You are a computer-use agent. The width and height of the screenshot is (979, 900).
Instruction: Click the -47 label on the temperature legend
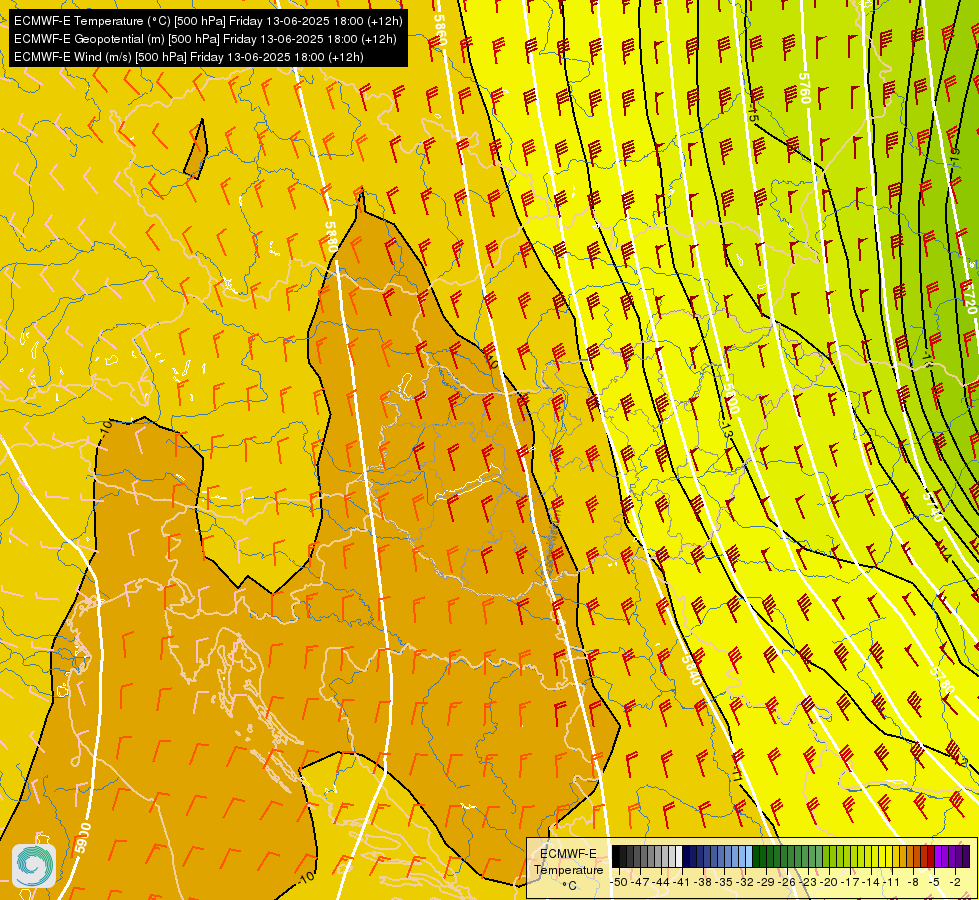pos(641,882)
